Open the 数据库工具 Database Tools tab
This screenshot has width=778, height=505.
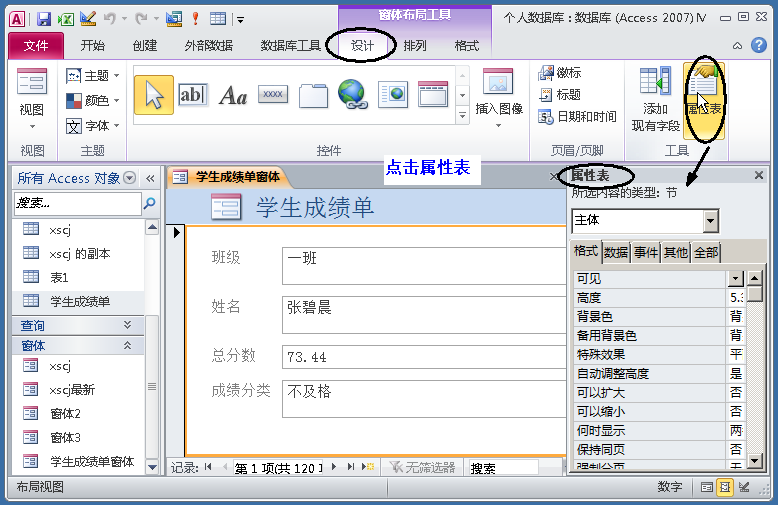click(x=291, y=46)
